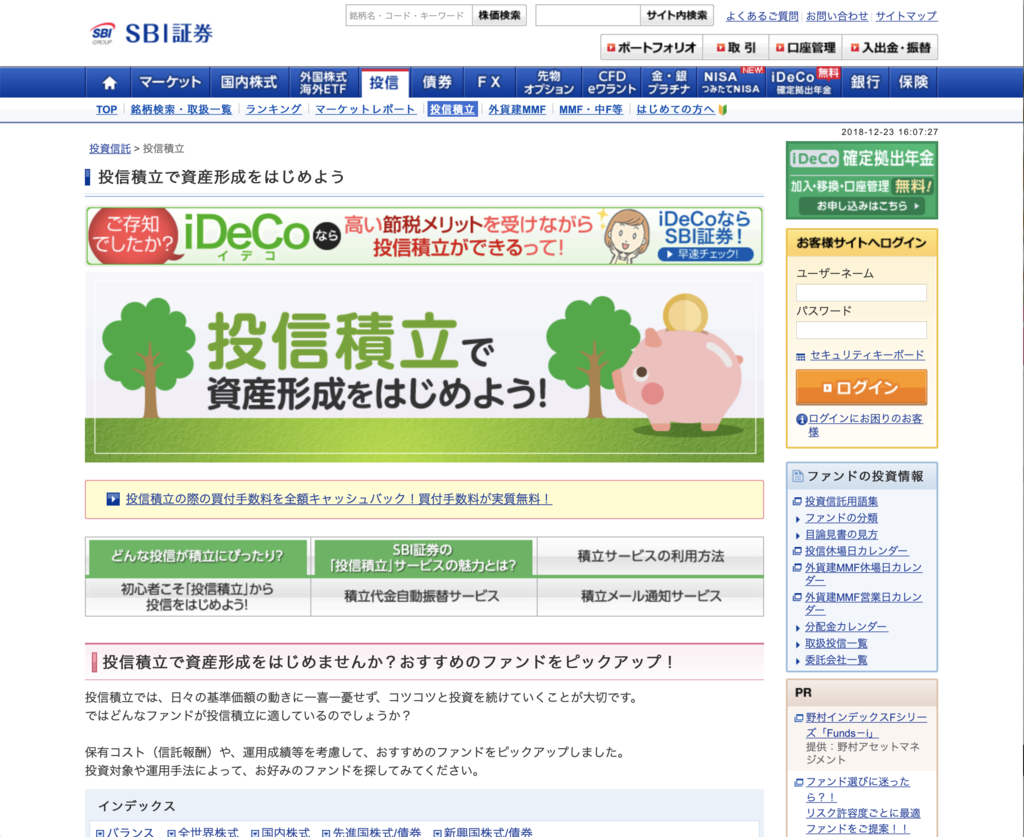1024x837 pixels.
Task: Open the ファンドの分類 link
Action: (x=841, y=518)
